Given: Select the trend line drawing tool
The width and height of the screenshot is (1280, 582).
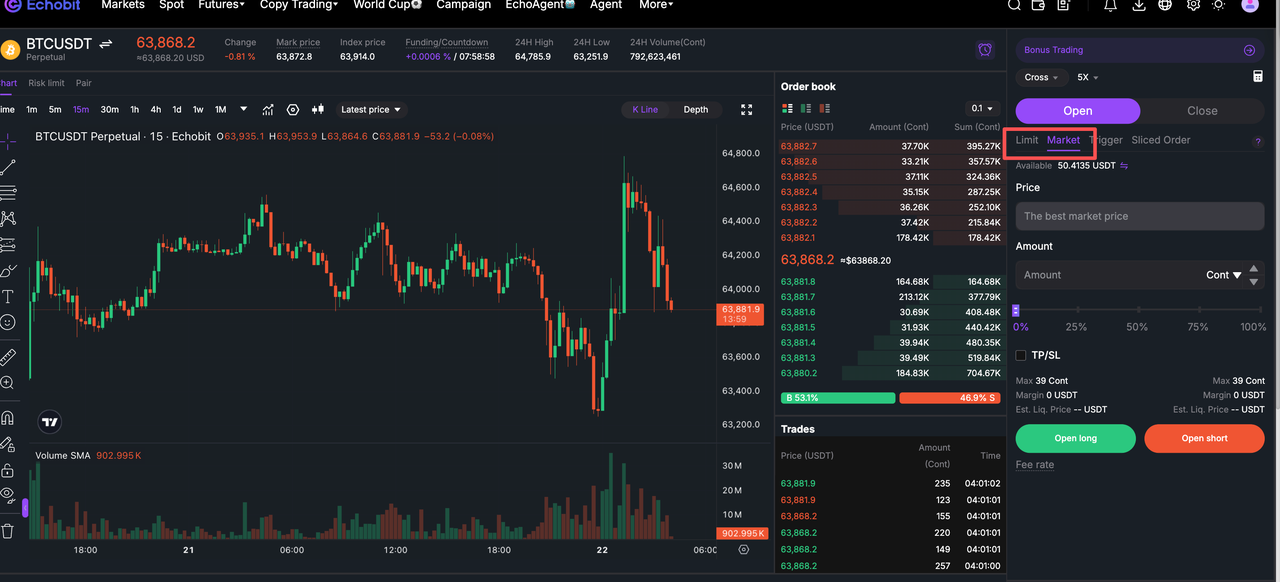Looking at the screenshot, I should (x=8, y=167).
